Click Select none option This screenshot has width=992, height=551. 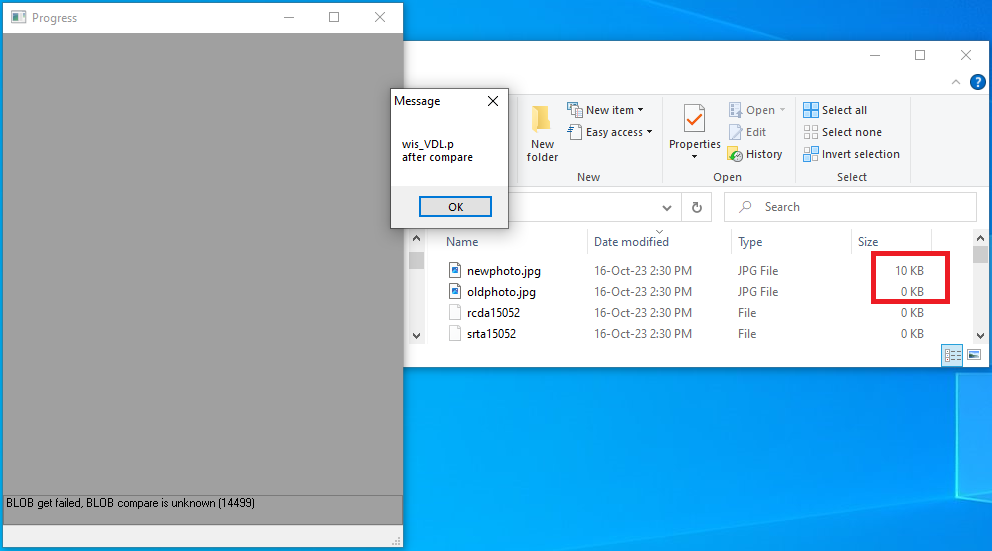843,132
